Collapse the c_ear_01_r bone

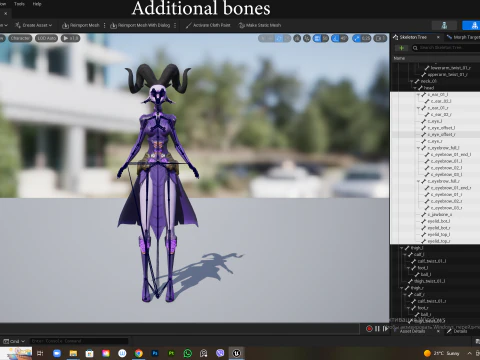click(419, 108)
